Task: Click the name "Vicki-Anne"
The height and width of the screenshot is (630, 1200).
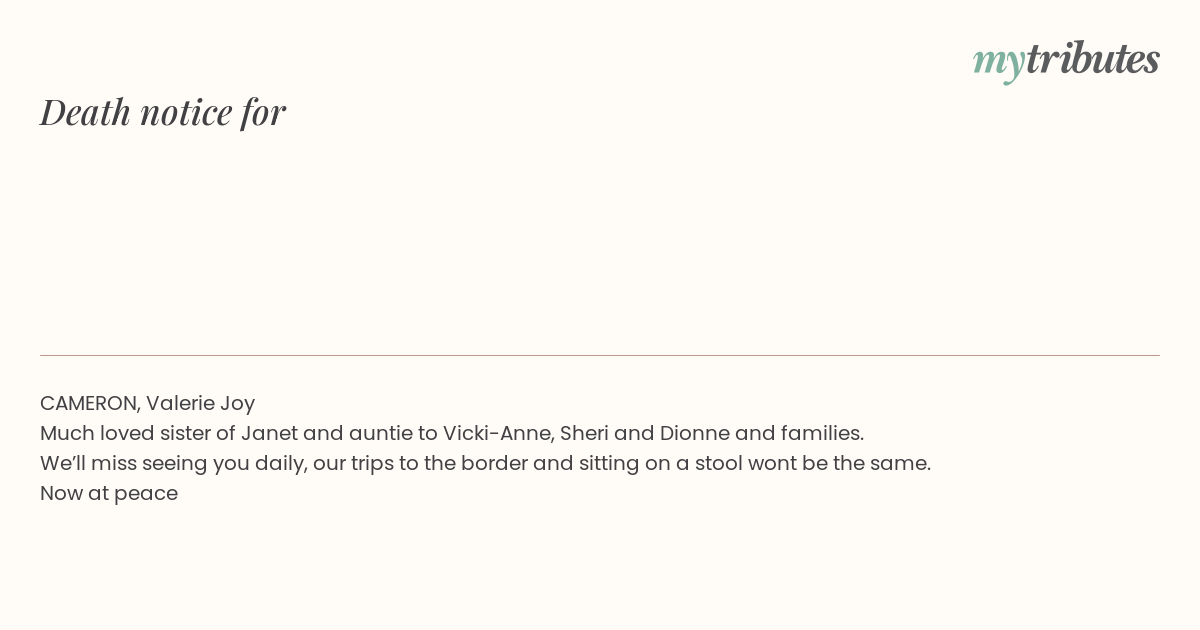Action: pos(498,433)
